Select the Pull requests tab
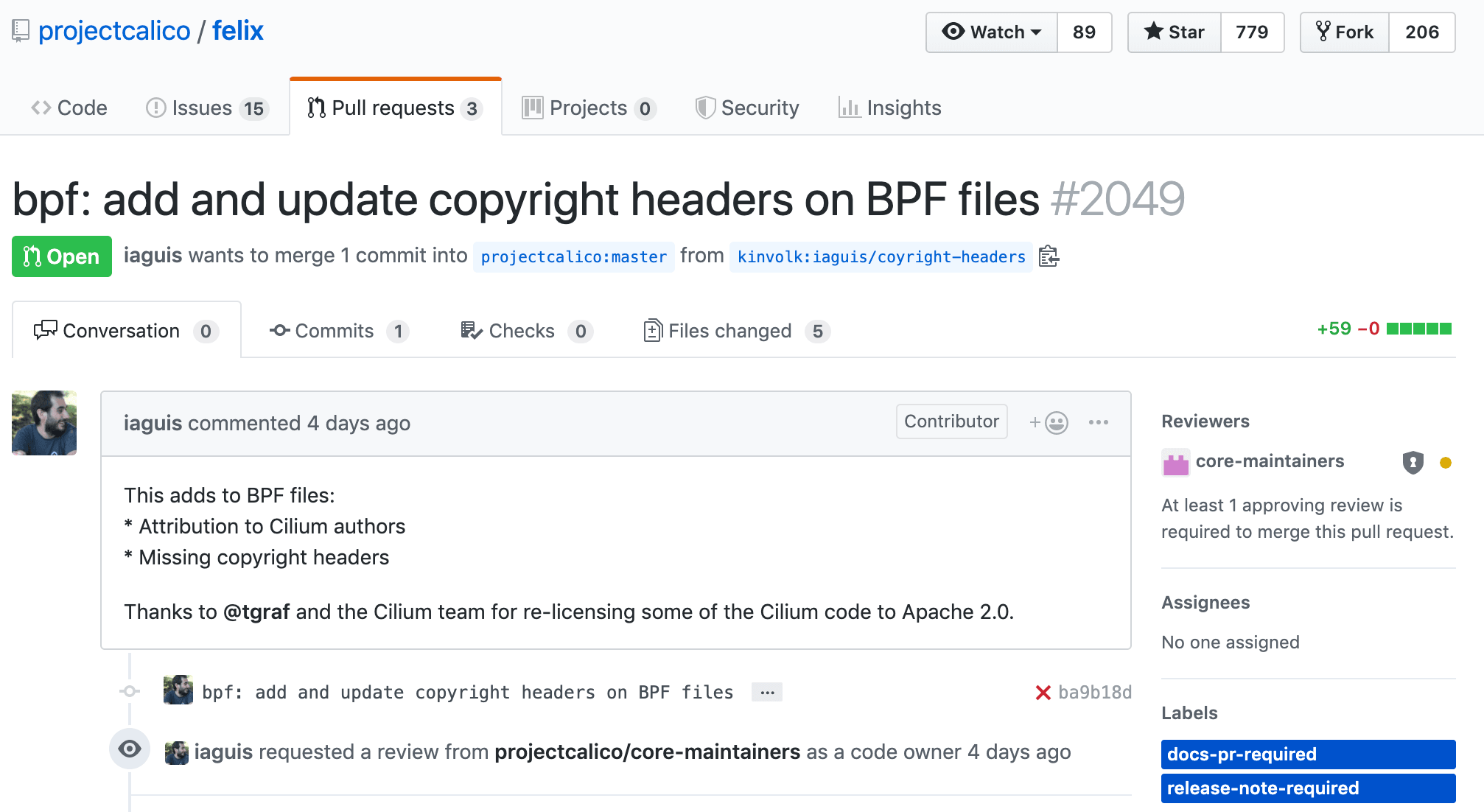Viewport: 1484px width, 812px height. point(396,108)
